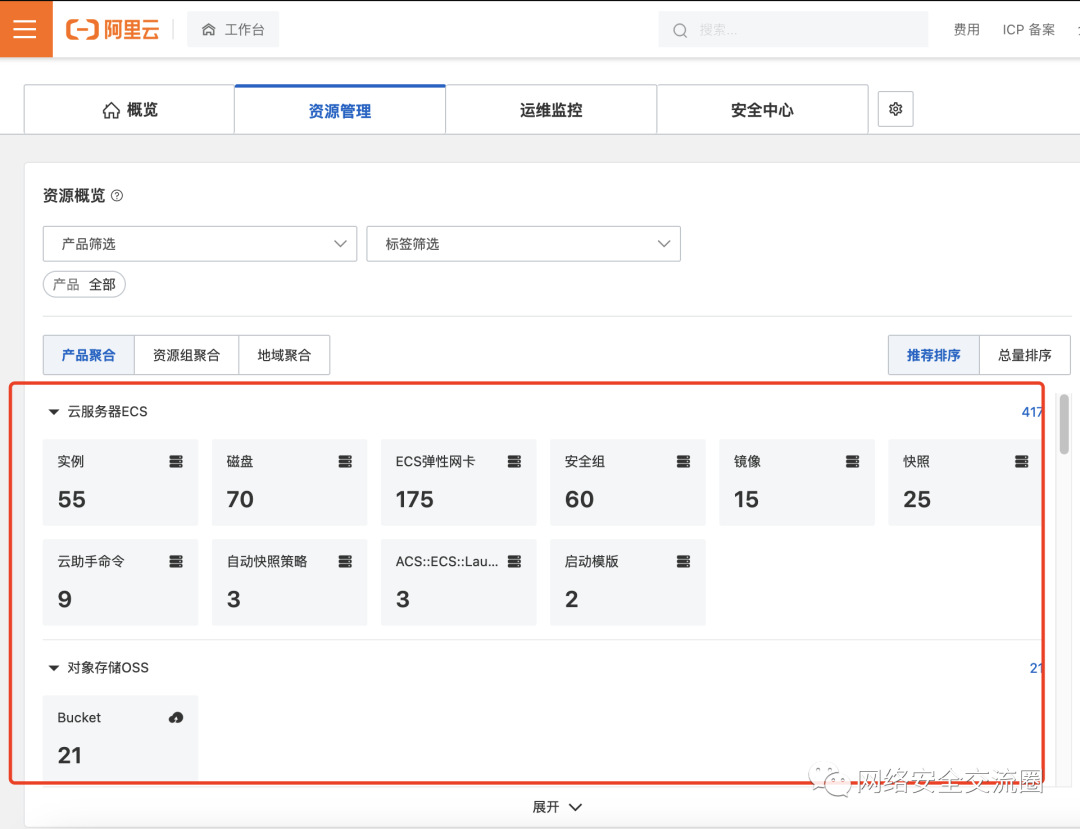Image resolution: width=1080 pixels, height=829 pixels.
Task: Open the 镜像 count 15
Action: (747, 499)
